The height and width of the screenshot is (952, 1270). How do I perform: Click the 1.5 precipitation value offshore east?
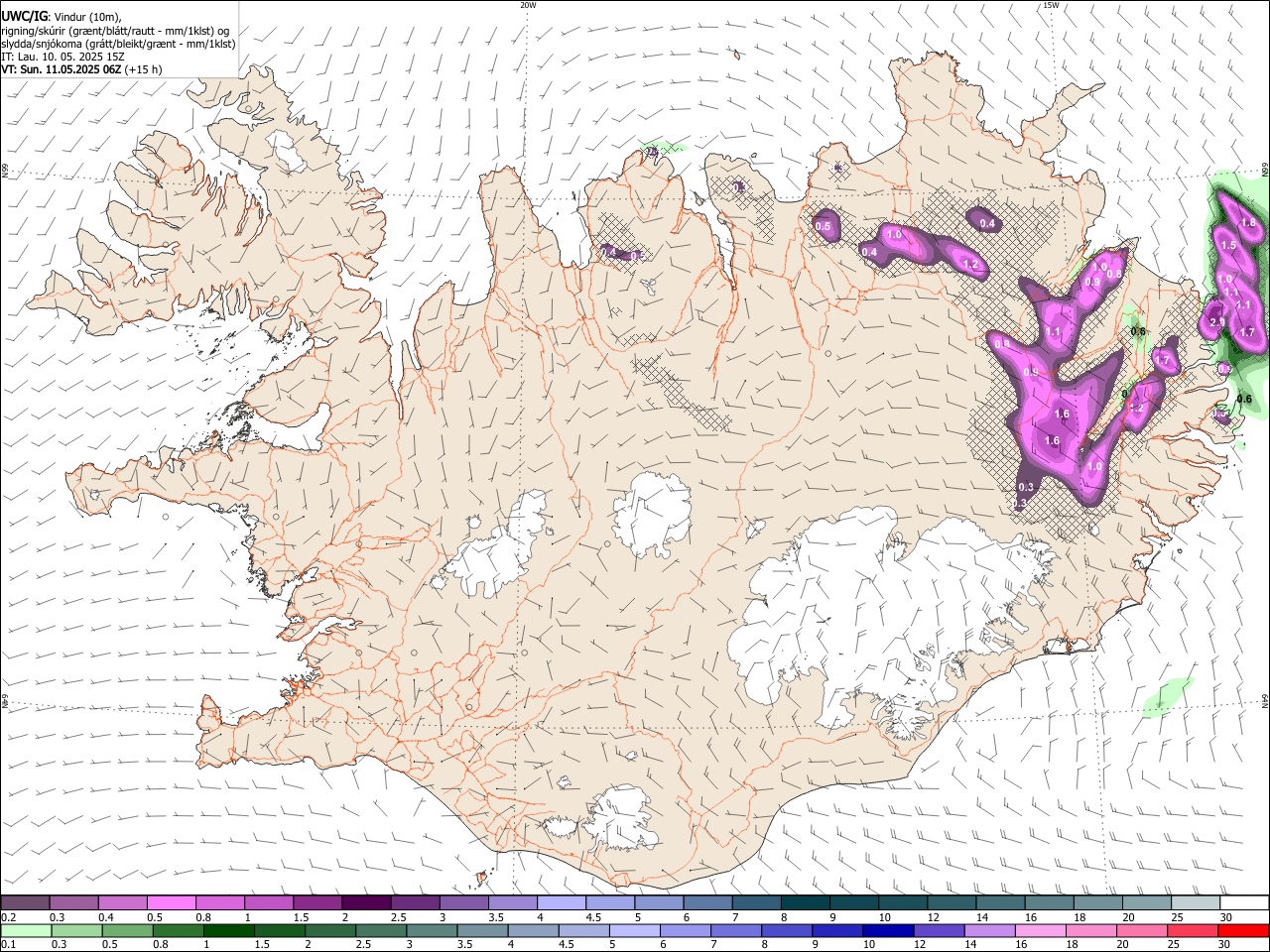pos(1227,245)
